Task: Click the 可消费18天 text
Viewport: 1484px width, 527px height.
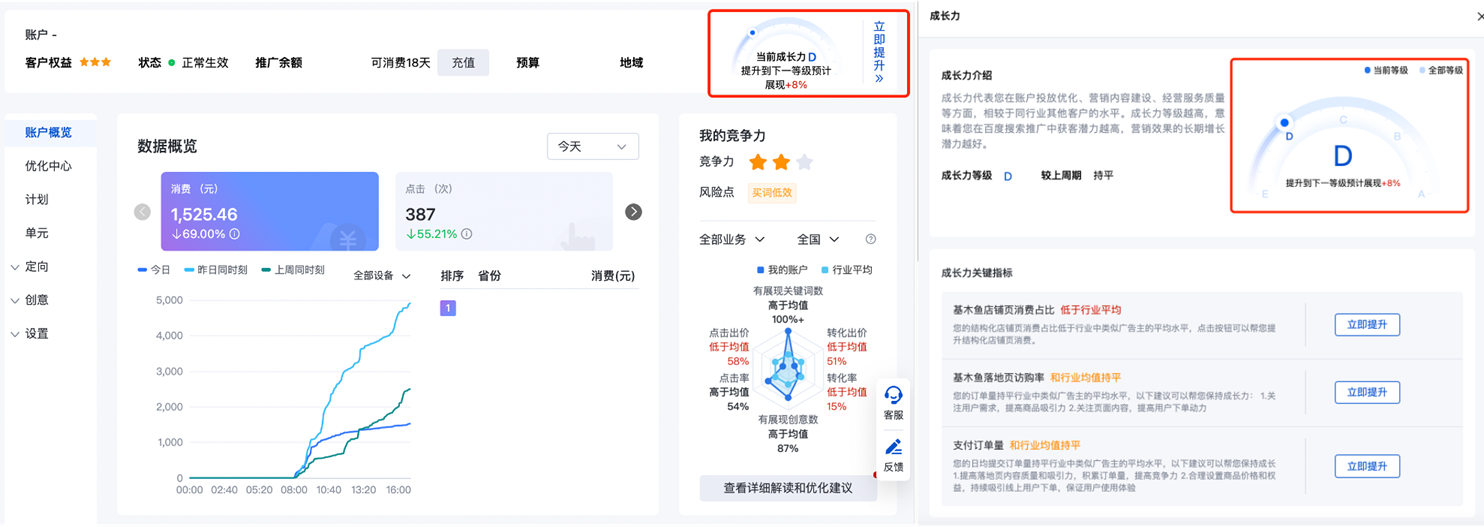Action: click(400, 62)
